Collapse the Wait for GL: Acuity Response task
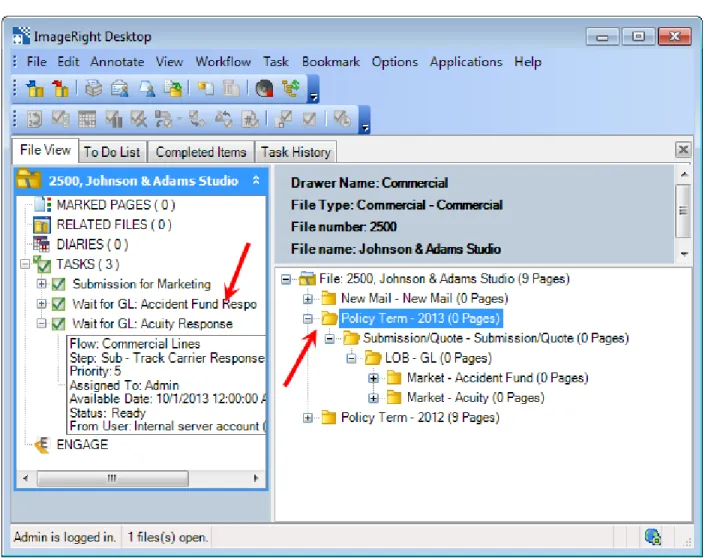Screen dimensions: 705x558 tap(41, 323)
